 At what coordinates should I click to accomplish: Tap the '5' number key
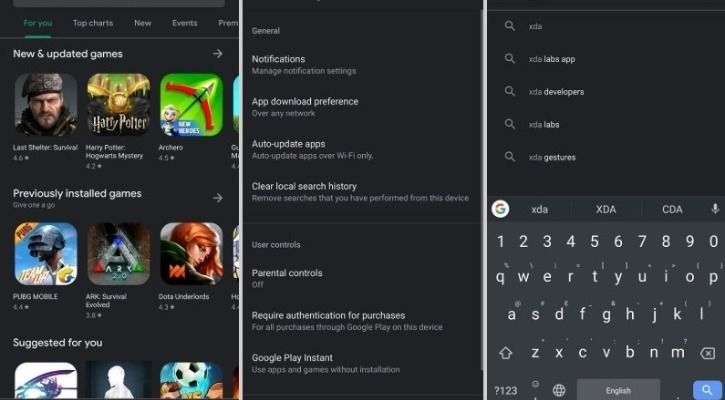595,241
